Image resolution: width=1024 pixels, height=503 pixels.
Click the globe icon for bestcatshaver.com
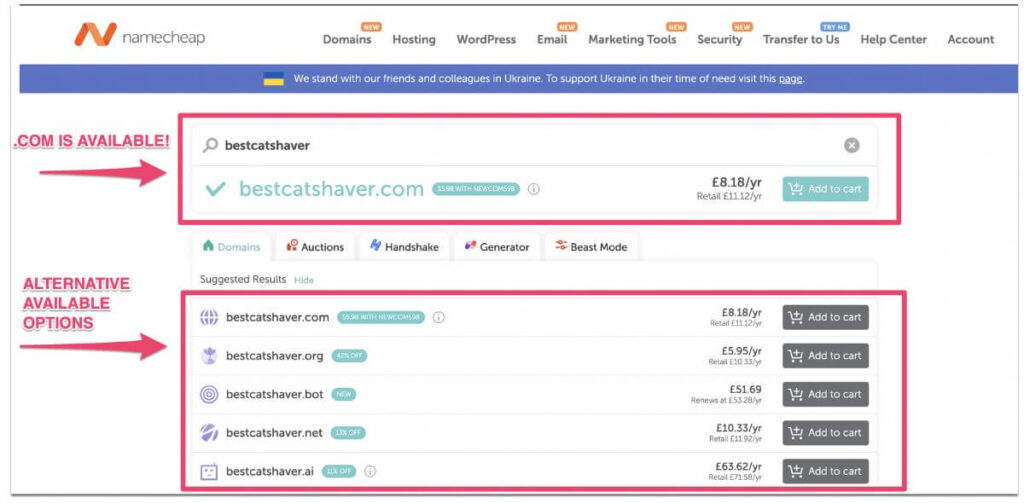(x=209, y=317)
